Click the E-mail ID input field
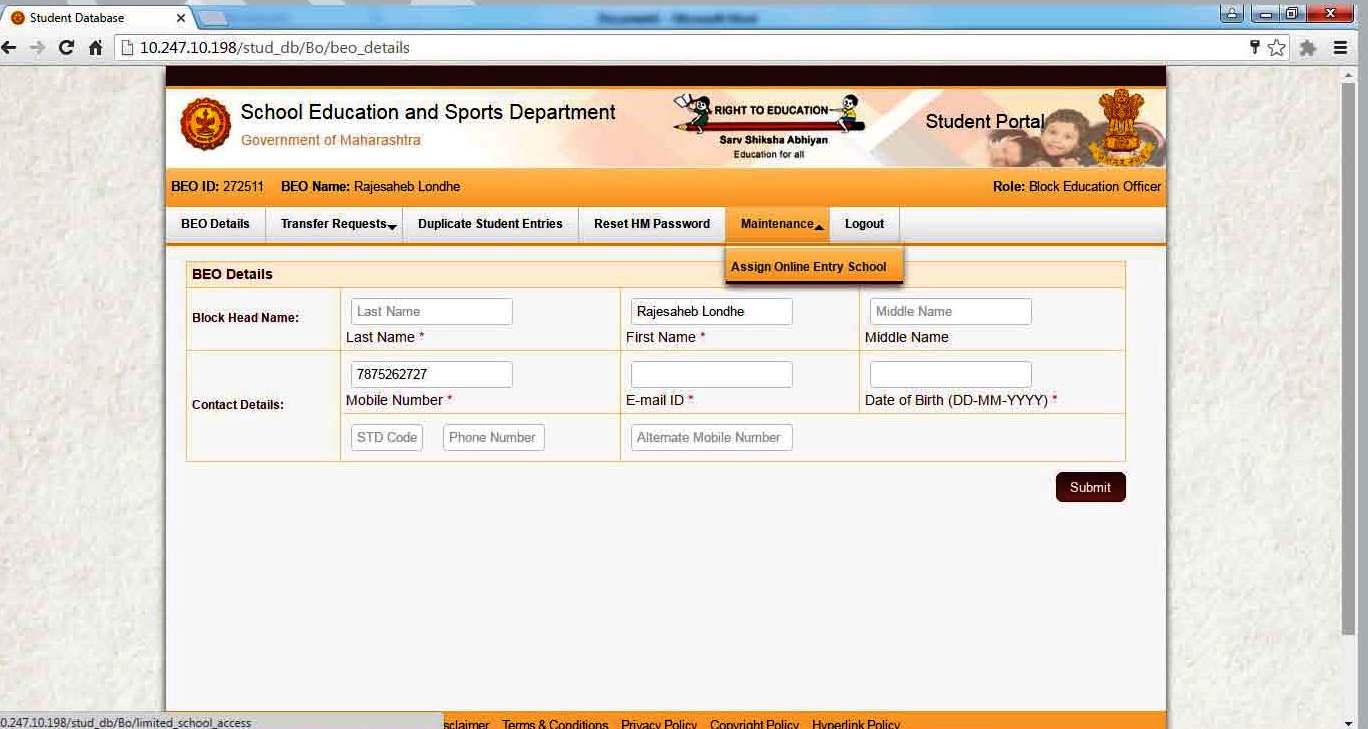Image resolution: width=1368 pixels, height=729 pixels. [710, 374]
